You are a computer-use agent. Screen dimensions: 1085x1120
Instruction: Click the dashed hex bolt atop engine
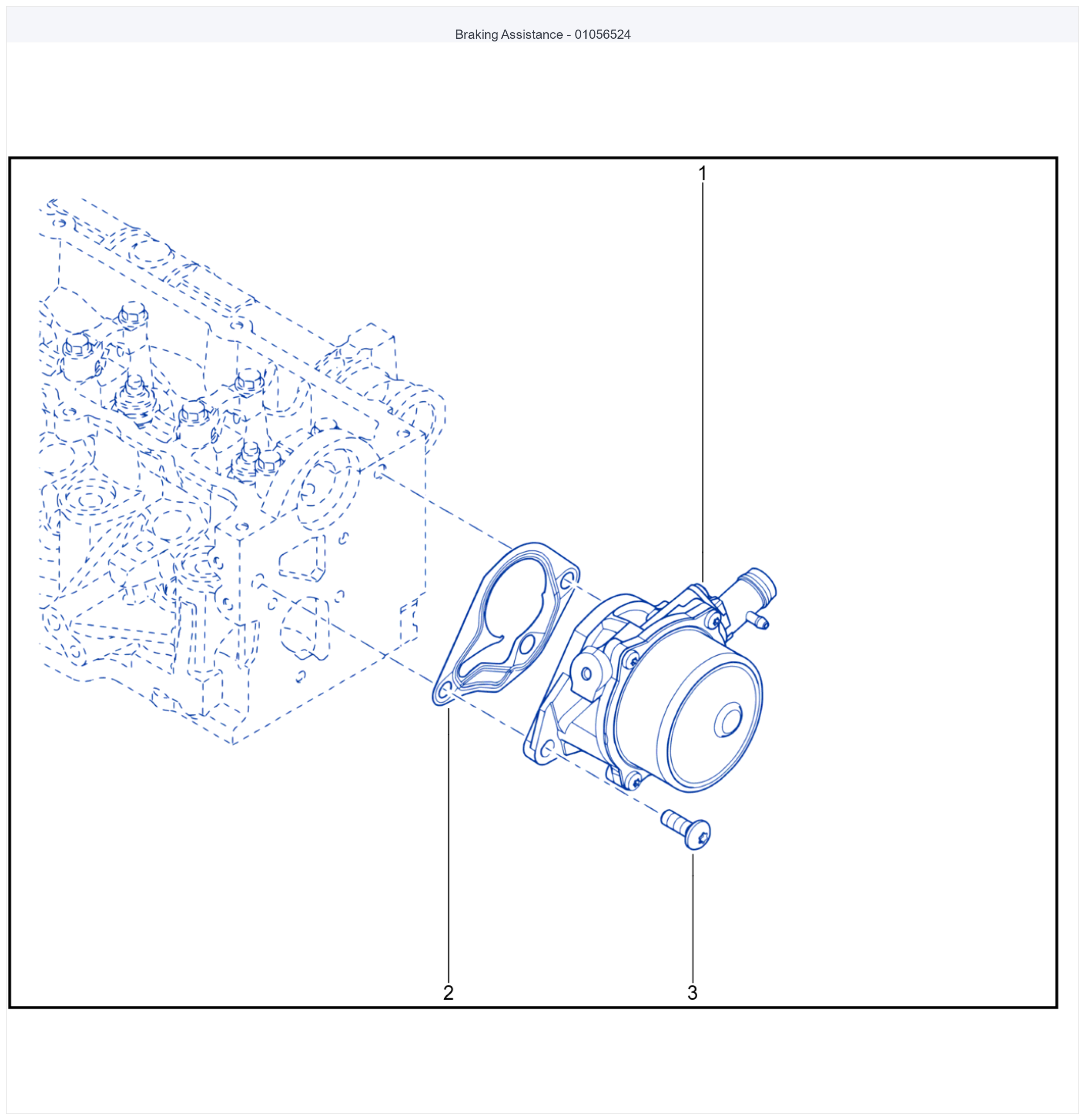pos(133,314)
